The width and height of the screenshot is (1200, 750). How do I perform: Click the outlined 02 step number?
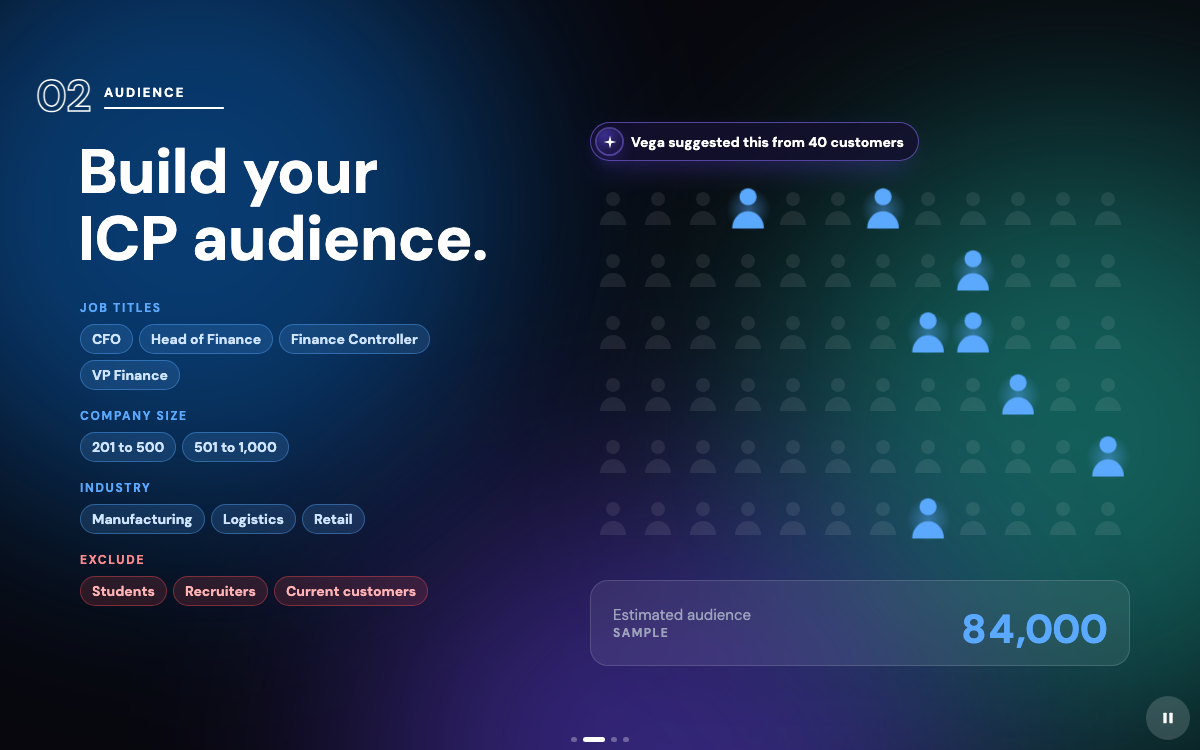point(64,95)
